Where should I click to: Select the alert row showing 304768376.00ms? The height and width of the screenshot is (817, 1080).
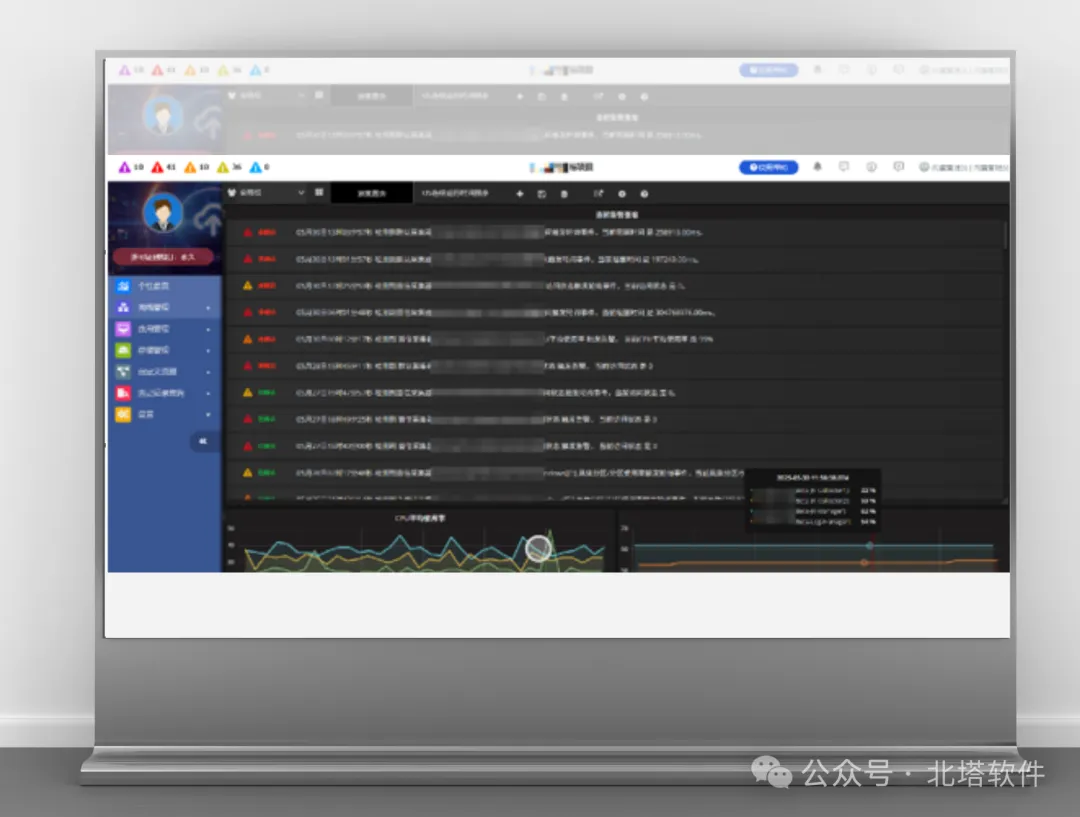coord(614,313)
